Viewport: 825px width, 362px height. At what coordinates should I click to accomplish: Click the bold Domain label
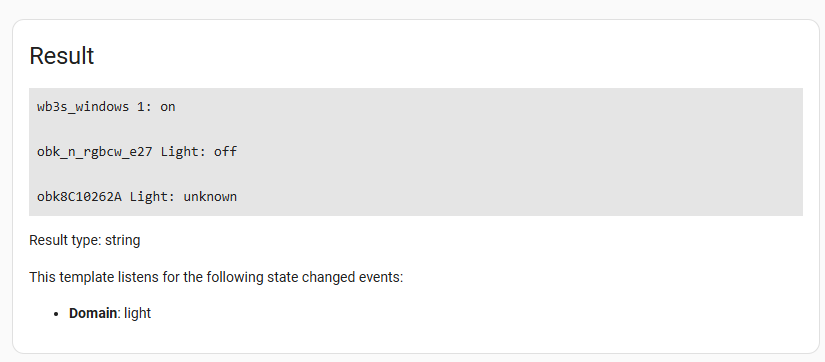click(x=93, y=313)
